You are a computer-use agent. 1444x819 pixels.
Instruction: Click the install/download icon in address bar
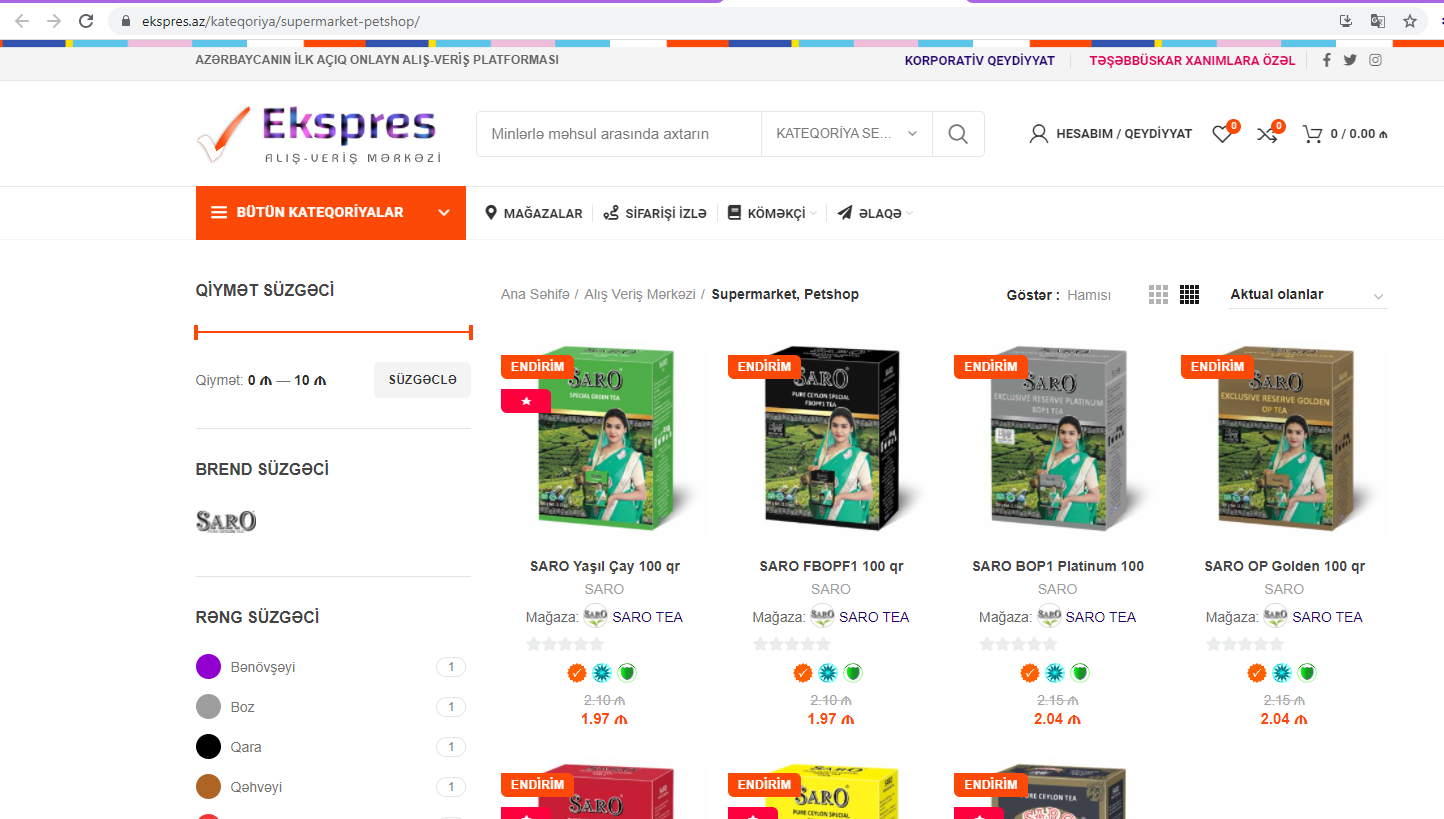(x=1346, y=21)
